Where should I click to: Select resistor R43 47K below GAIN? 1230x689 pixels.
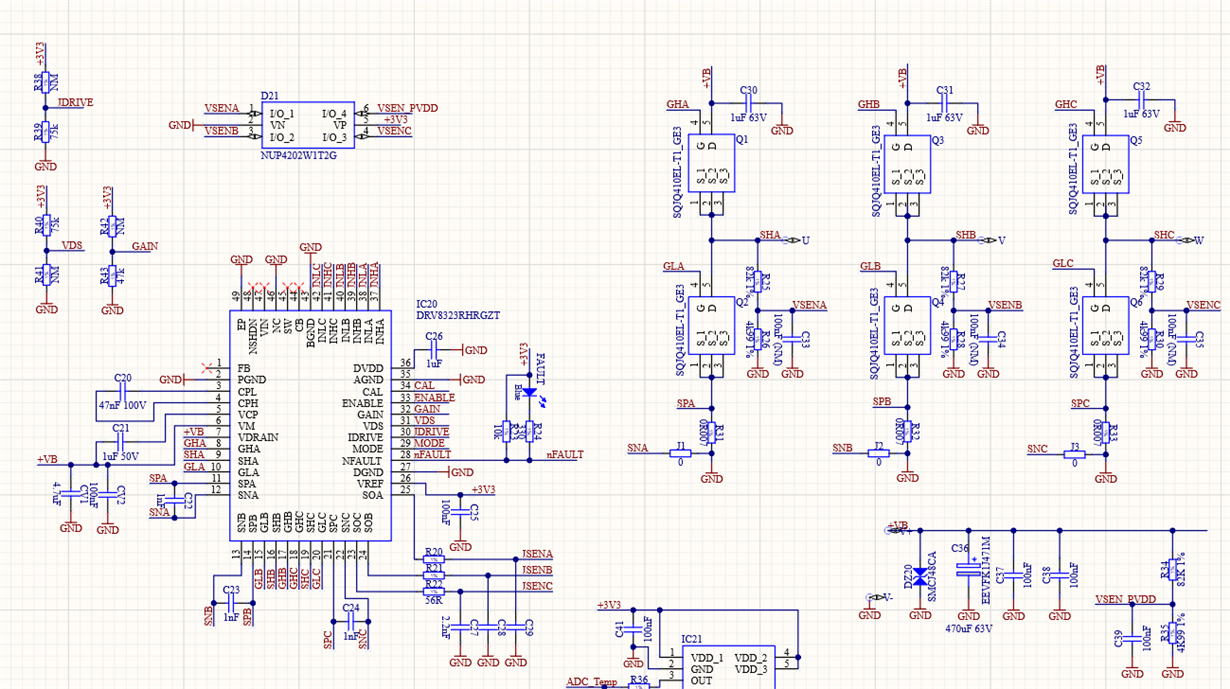click(113, 274)
